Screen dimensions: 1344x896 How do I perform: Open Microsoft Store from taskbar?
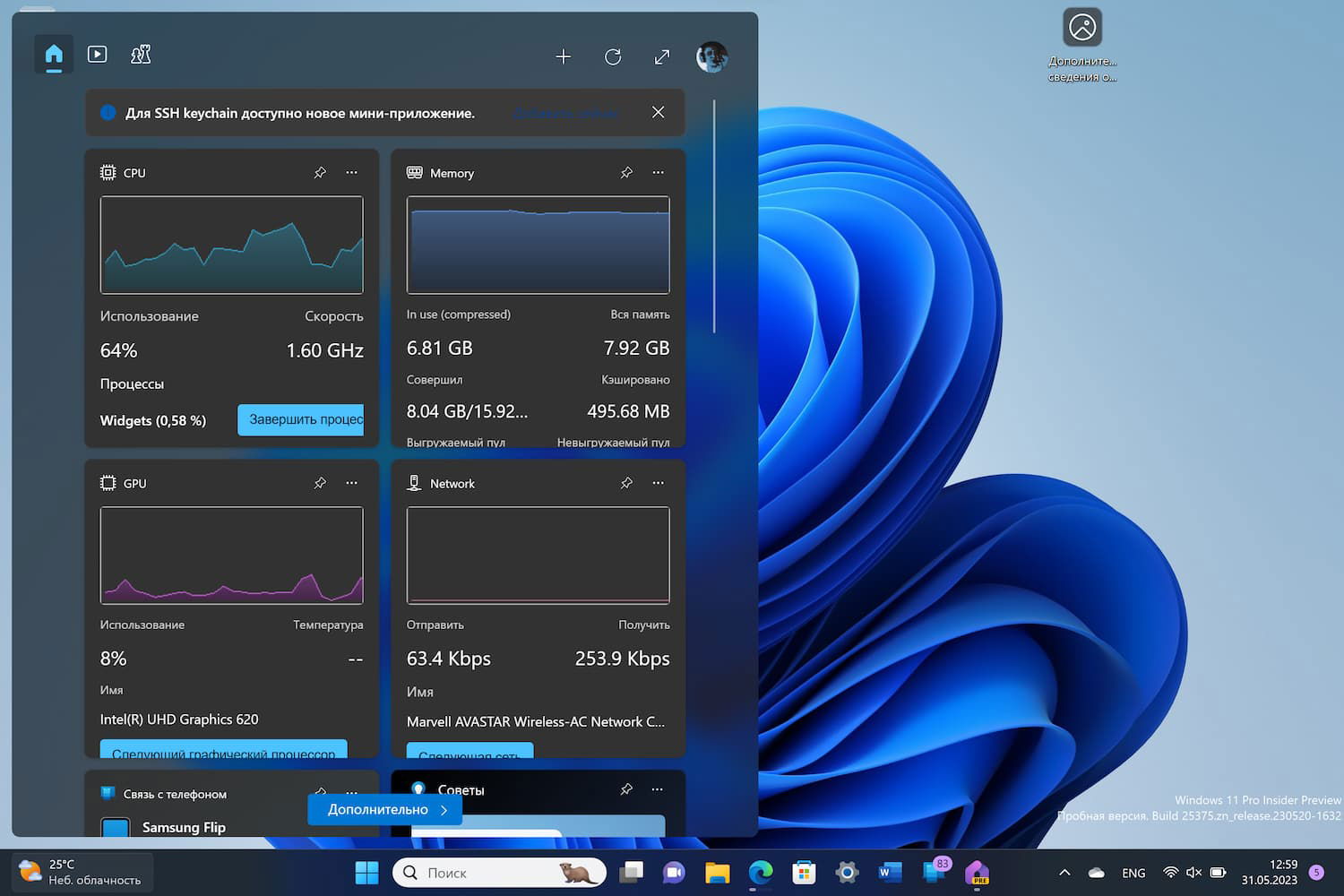(804, 873)
